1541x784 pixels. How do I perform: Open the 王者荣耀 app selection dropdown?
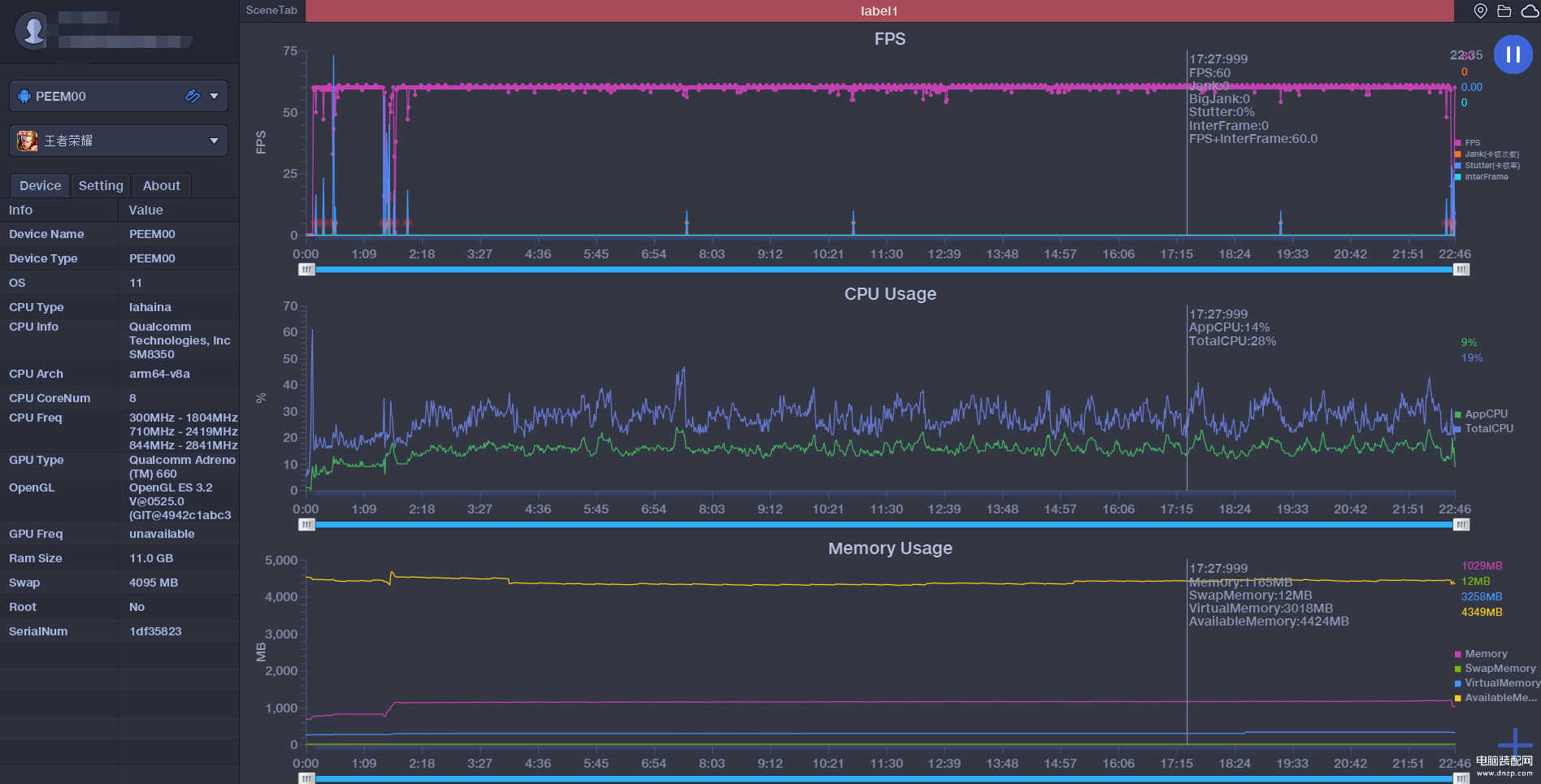pyautogui.click(x=214, y=141)
